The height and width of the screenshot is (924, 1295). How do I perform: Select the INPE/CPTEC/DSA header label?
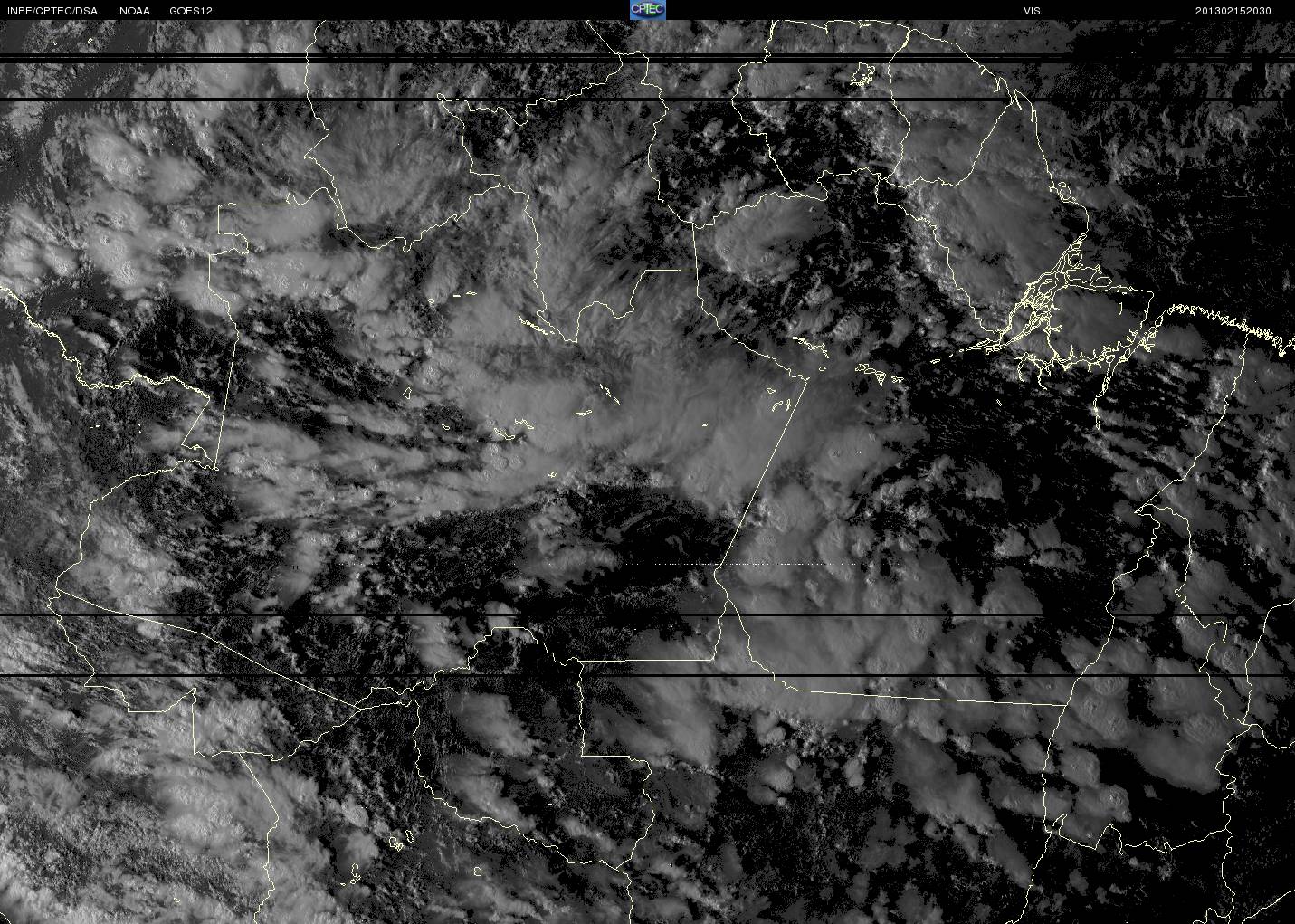pyautogui.click(x=52, y=11)
